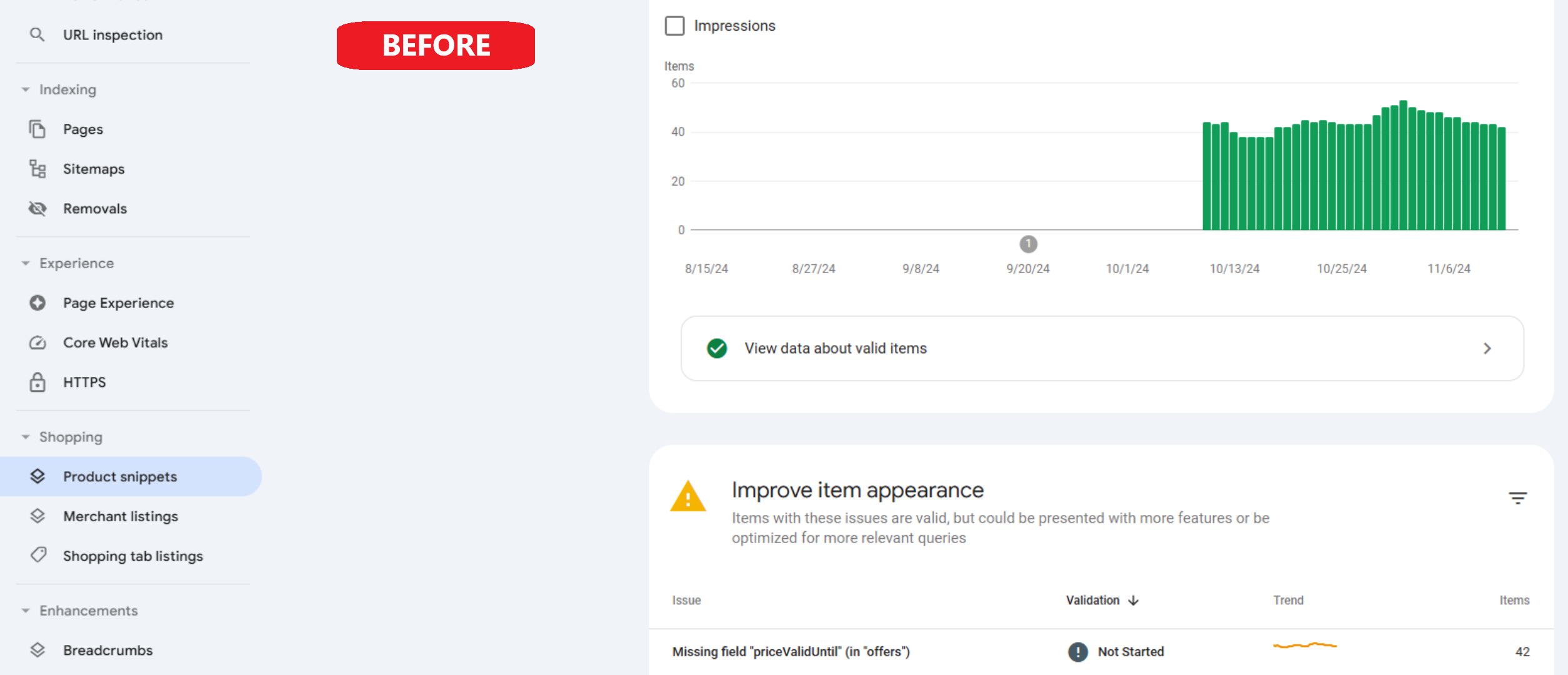Screen dimensions: 1568x675
Task: Open Page Experience report
Action: (119, 303)
